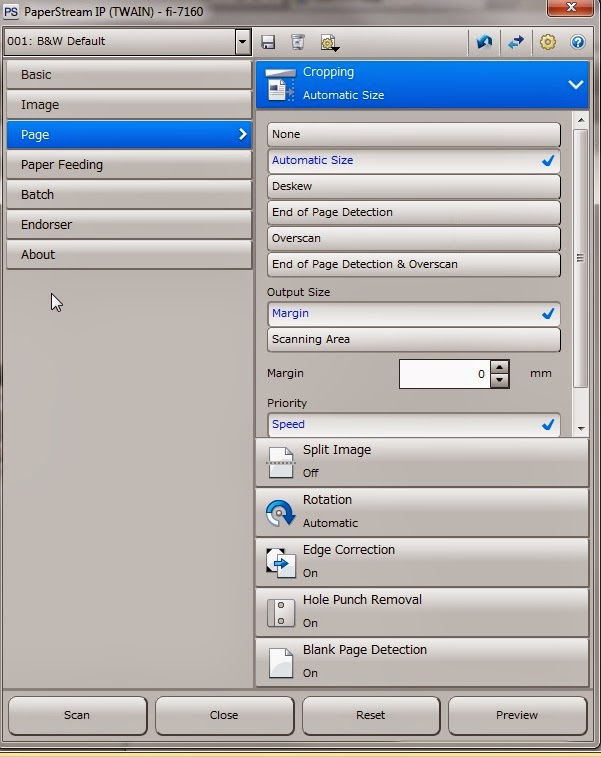601x757 pixels.
Task: Expand the Blank Page Detection setting
Action: pos(422,662)
